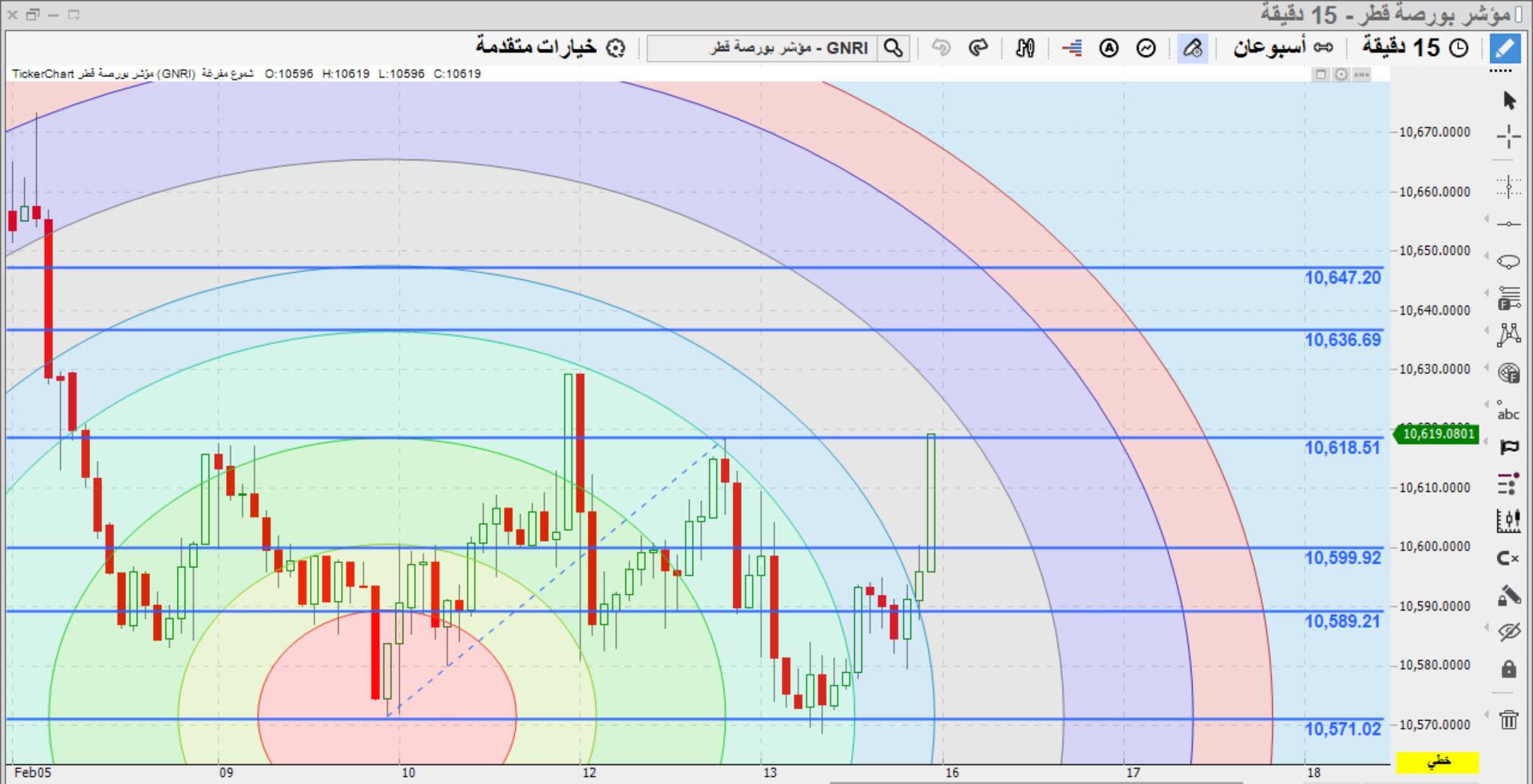Restore the chart window size
Viewport: 1533px width, 784px height.
click(33, 14)
